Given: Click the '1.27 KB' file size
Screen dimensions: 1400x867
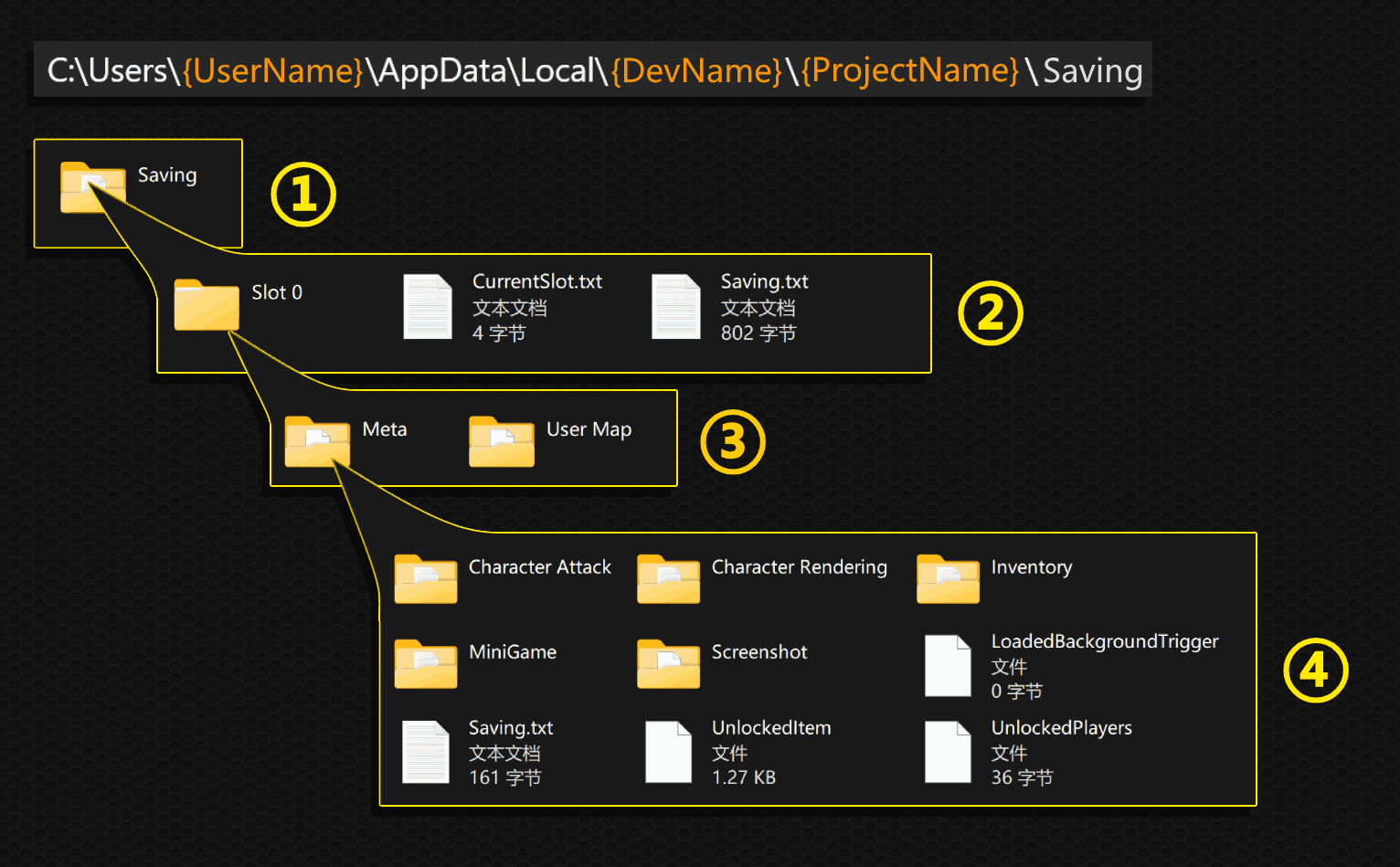Looking at the screenshot, I should (x=744, y=777).
